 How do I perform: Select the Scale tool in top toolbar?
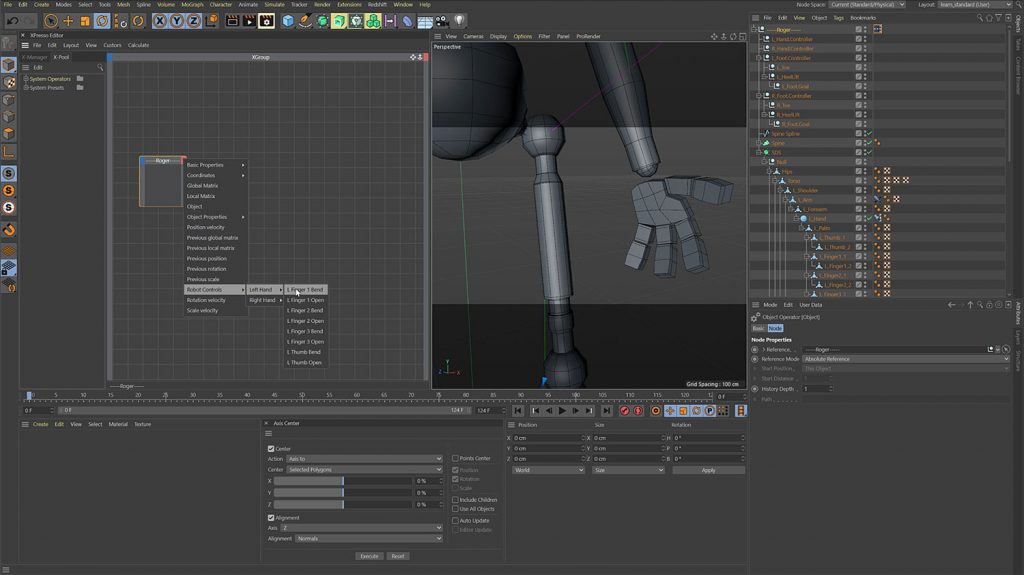coord(85,21)
